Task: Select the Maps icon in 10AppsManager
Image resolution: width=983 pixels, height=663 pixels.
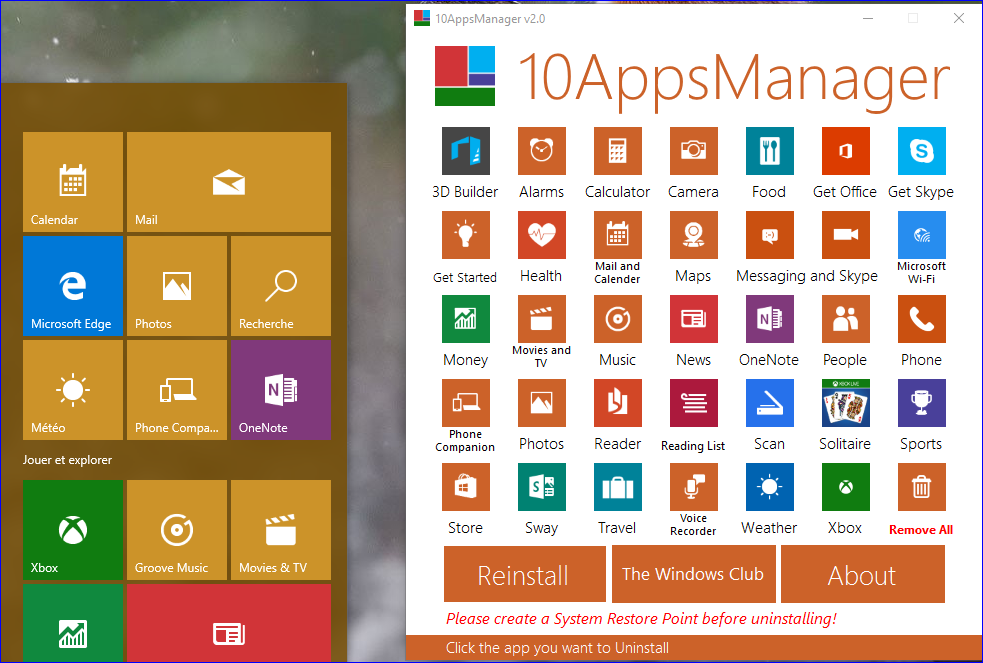Action: (x=693, y=235)
